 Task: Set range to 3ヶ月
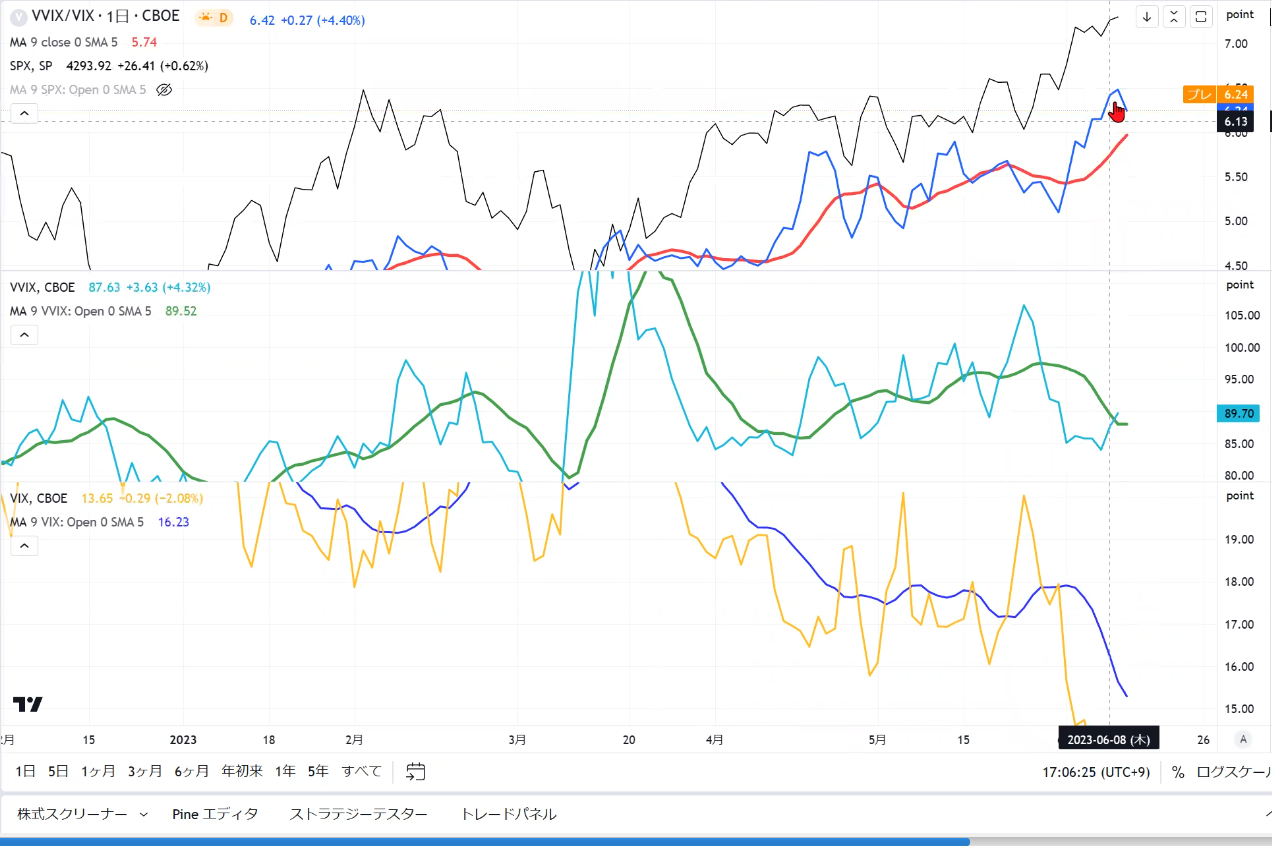[x=145, y=771]
